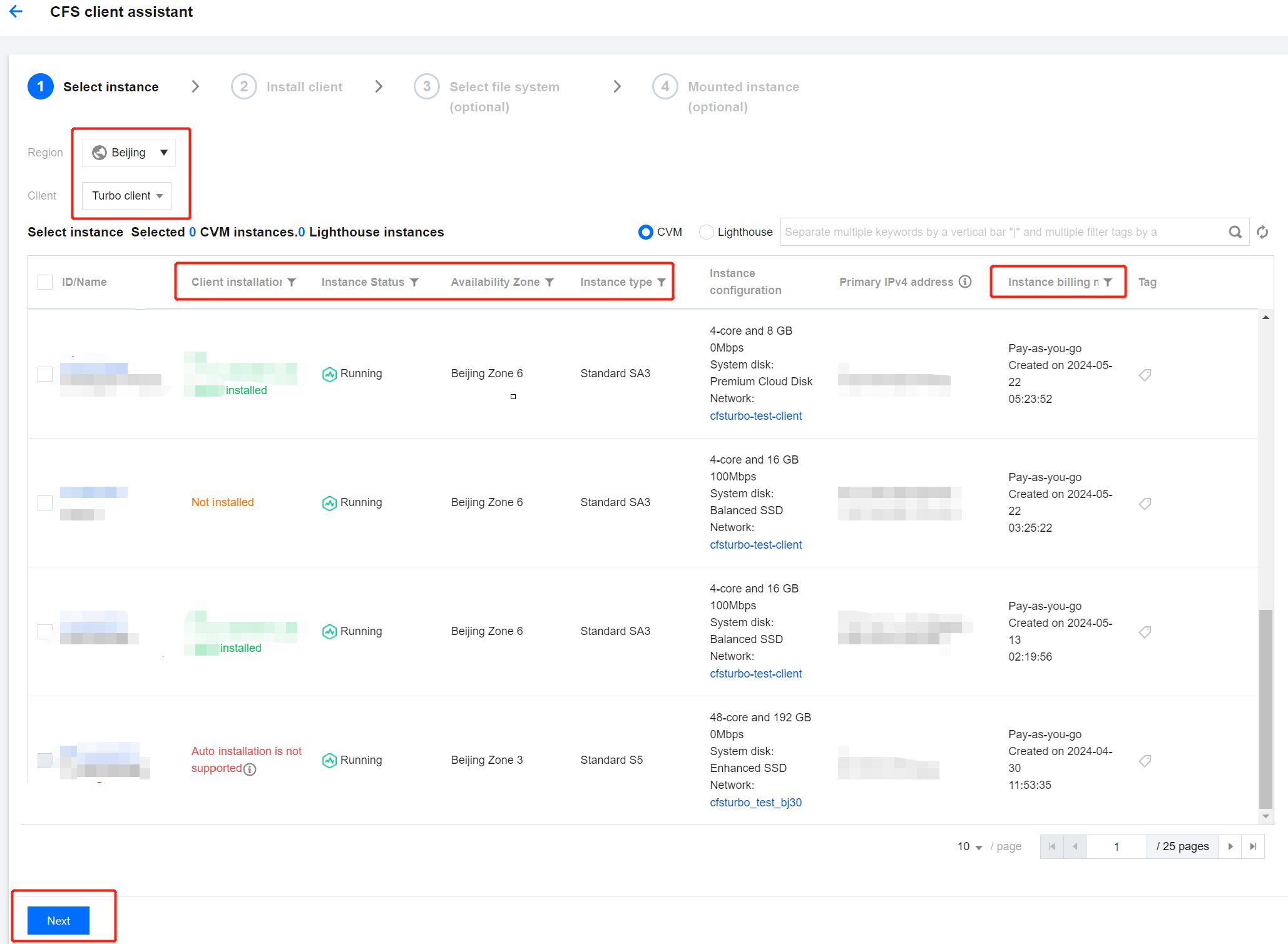The width and height of the screenshot is (1288, 944).
Task: Click the back arrow icon
Action: tap(16, 11)
